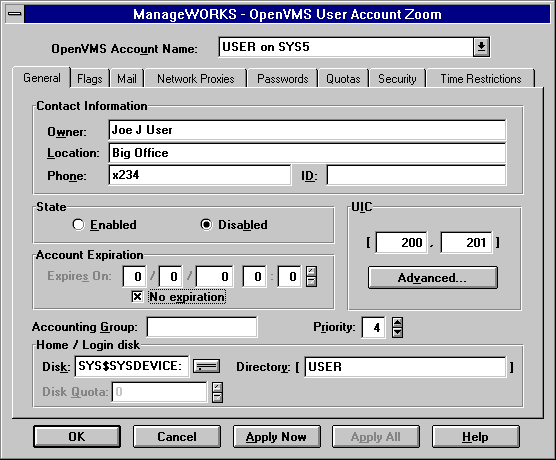The height and width of the screenshot is (460, 556).
Task: Click the Disk Quota spinner arrows
Action: pos(217,392)
